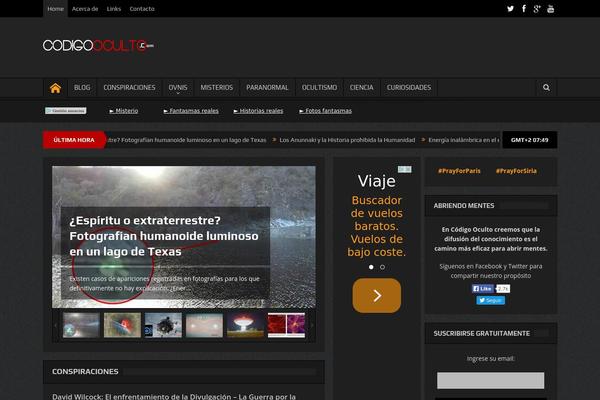Open the OCULTISMO menu item
The width and height of the screenshot is (600, 400).
tap(319, 88)
